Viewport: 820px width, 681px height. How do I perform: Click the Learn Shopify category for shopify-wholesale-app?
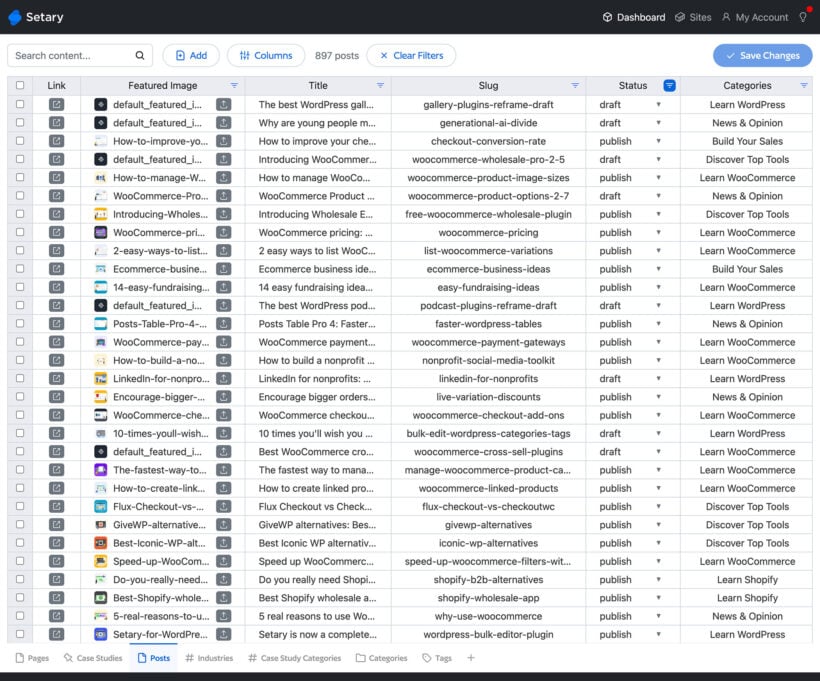tap(747, 598)
